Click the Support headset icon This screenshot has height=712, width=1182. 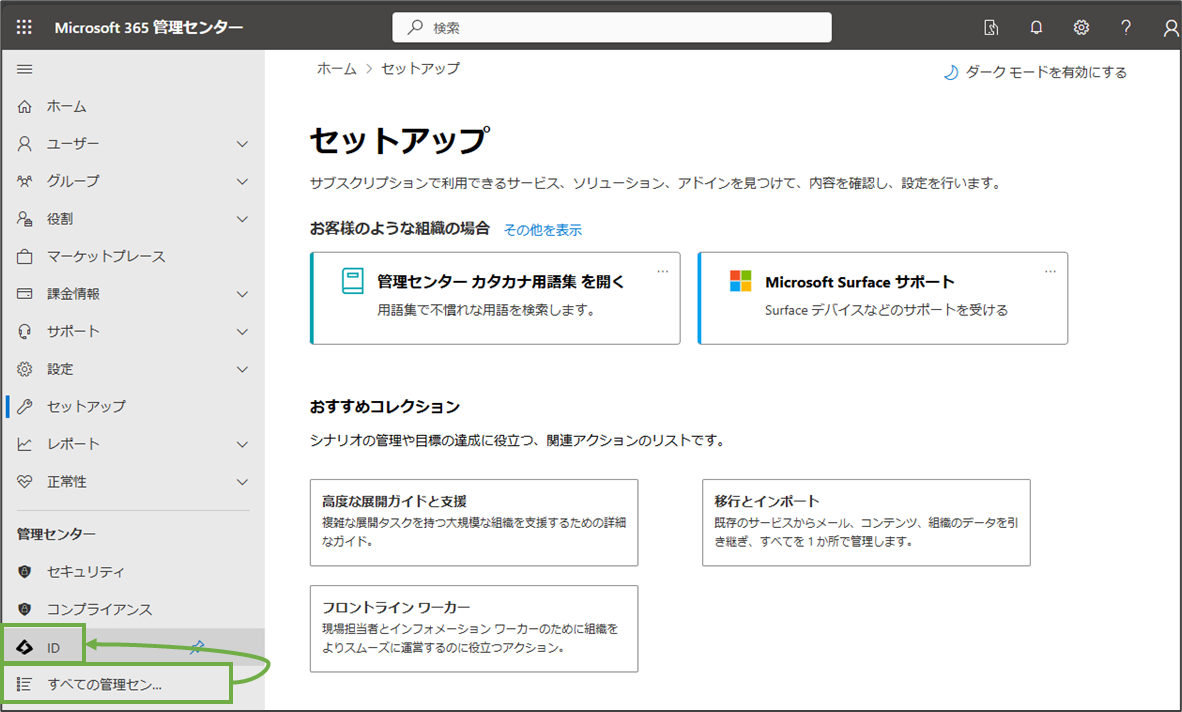pyautogui.click(x=25, y=332)
